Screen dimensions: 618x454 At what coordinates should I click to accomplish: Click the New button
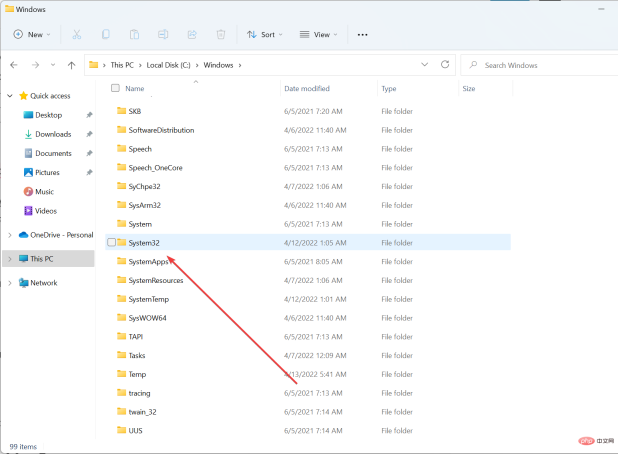(x=32, y=34)
